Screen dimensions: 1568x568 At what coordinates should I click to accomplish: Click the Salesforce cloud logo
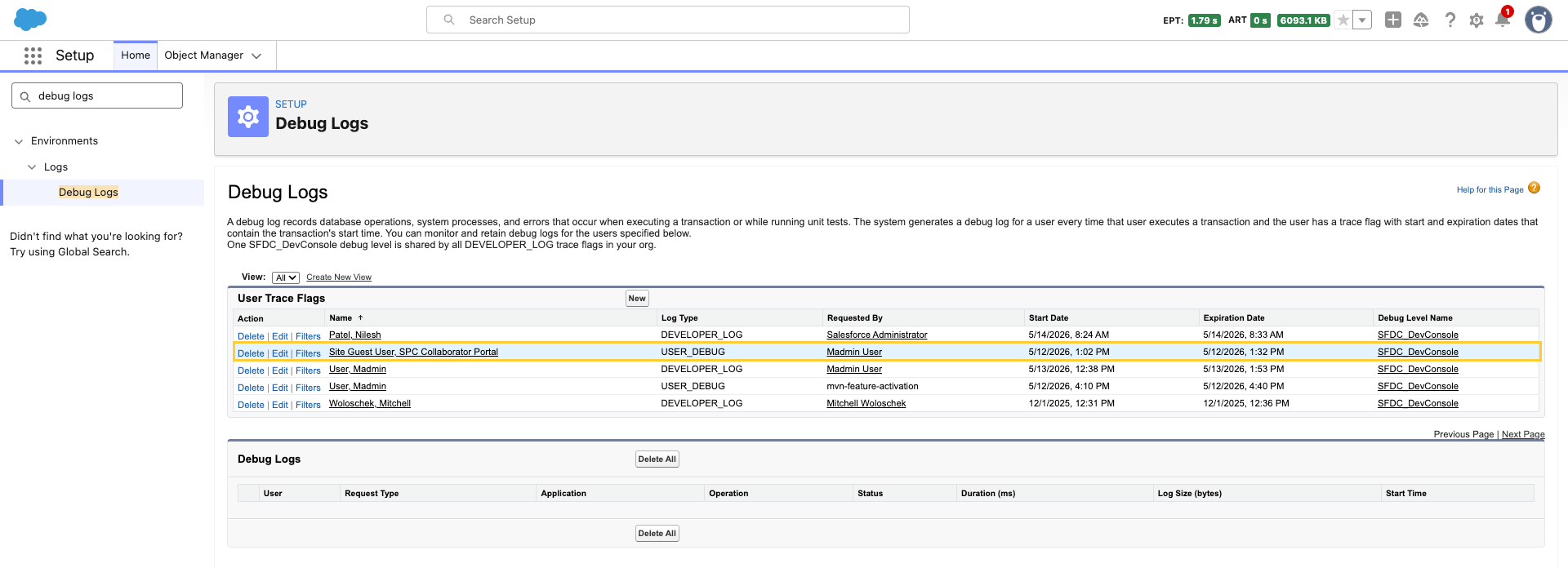(x=30, y=20)
